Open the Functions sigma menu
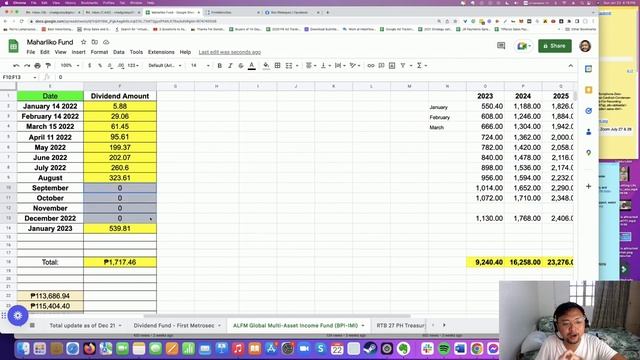The width and height of the screenshot is (640, 360). click(422, 66)
